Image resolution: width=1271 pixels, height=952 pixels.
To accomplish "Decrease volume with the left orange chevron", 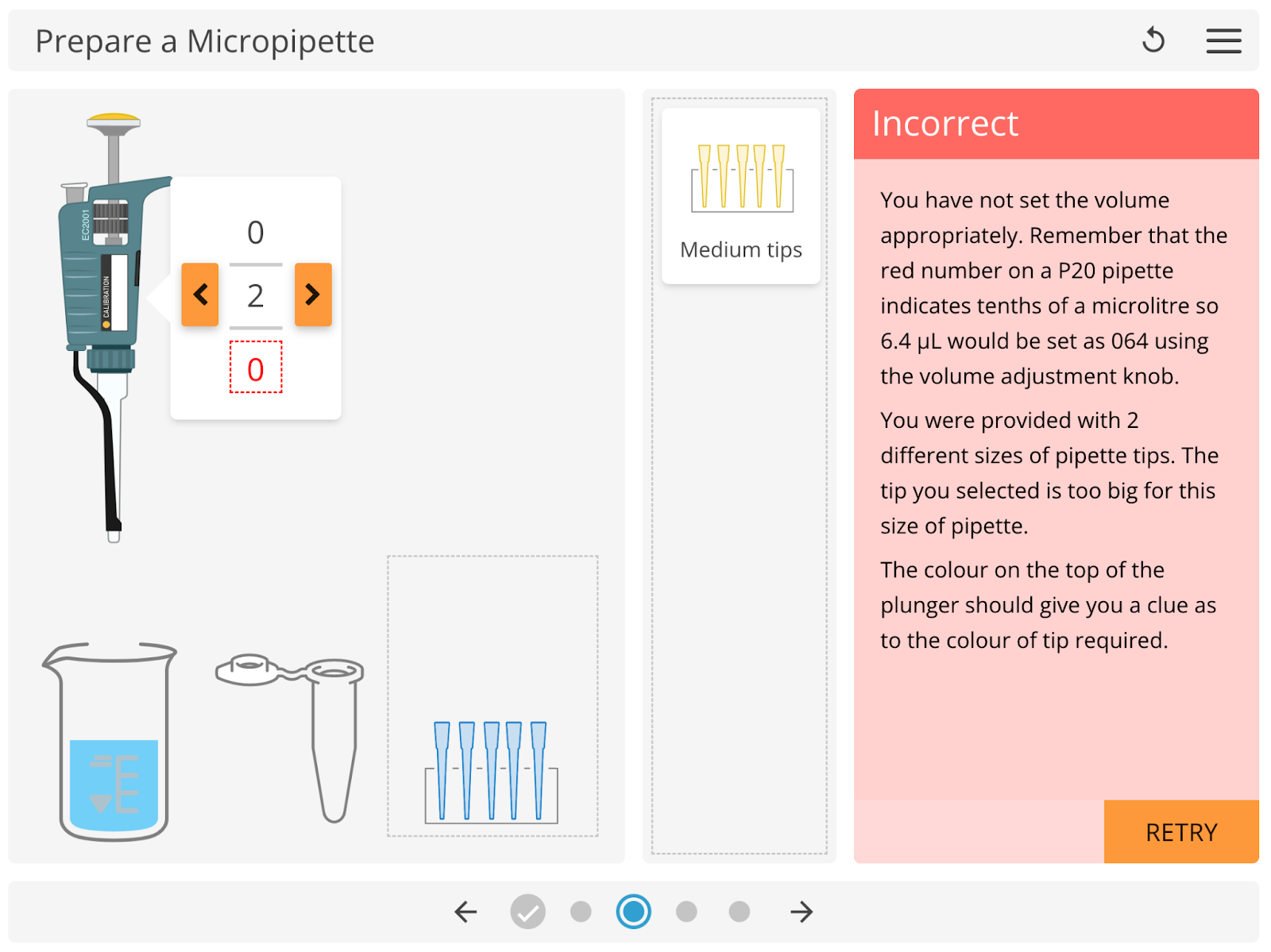I will (x=200, y=295).
